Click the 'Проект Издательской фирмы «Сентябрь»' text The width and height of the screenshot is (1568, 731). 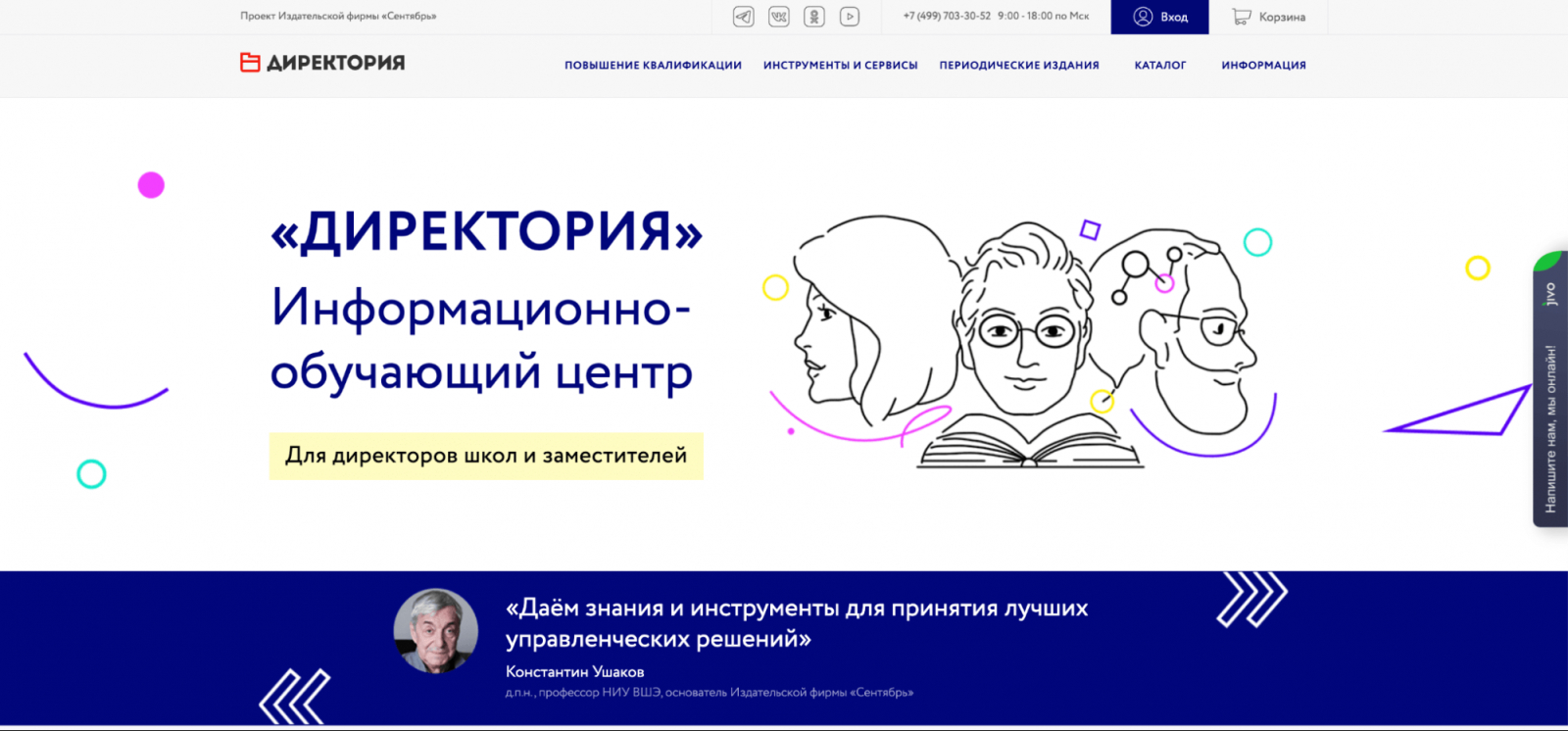[338, 17]
